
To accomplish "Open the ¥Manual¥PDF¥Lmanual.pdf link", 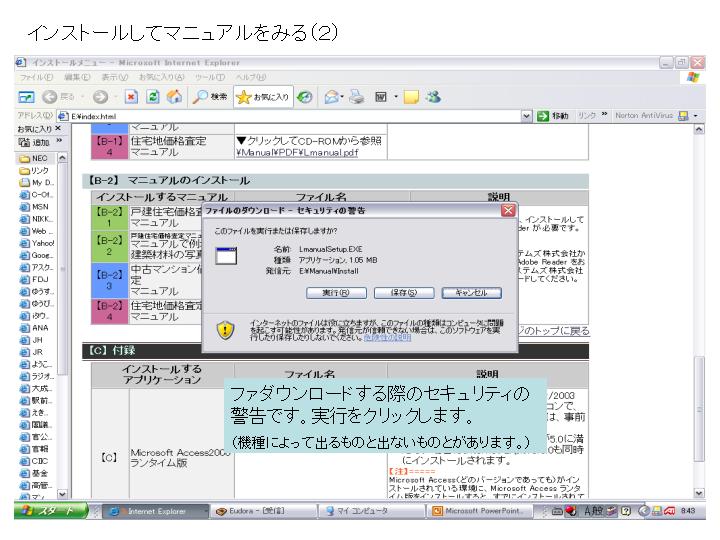I will [297, 152].
